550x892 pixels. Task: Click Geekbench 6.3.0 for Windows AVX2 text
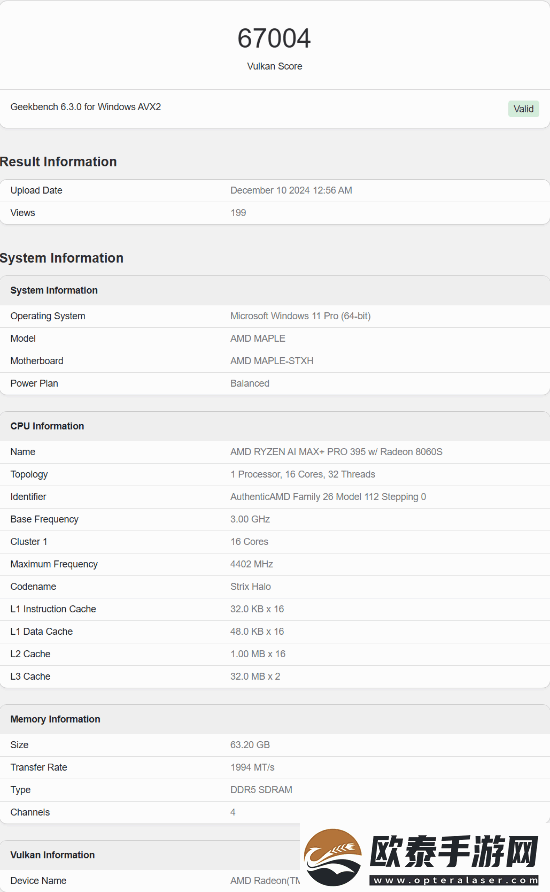click(85, 107)
